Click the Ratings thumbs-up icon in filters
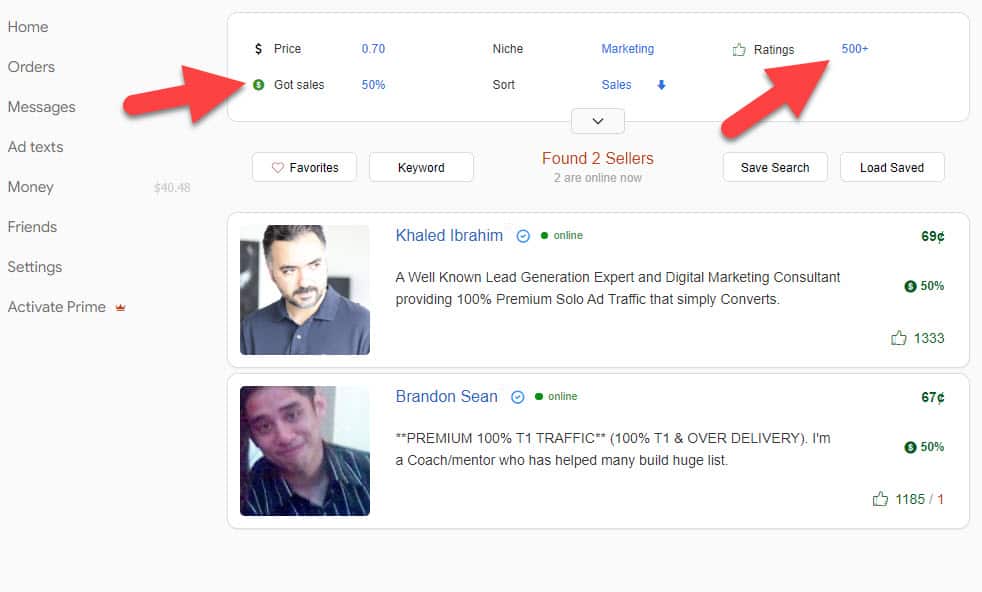 pyautogui.click(x=739, y=49)
